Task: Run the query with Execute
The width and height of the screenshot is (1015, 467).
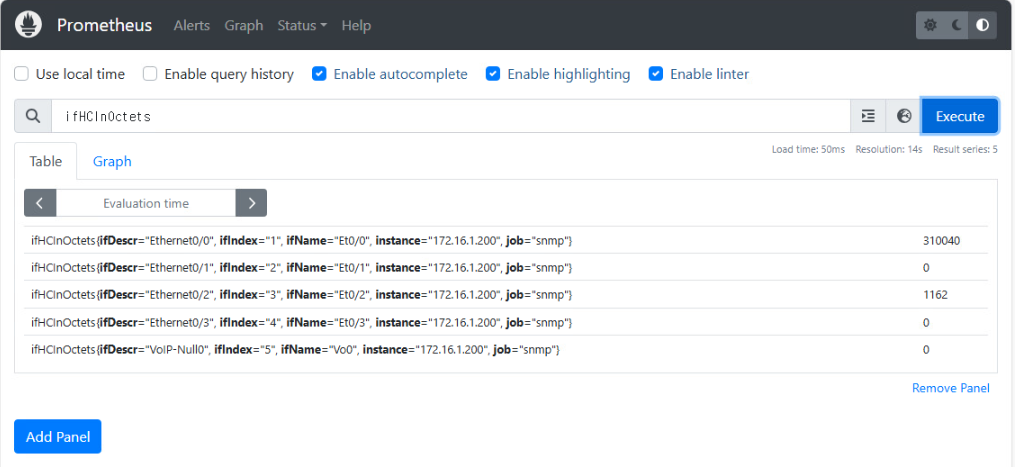Action: coord(959,116)
